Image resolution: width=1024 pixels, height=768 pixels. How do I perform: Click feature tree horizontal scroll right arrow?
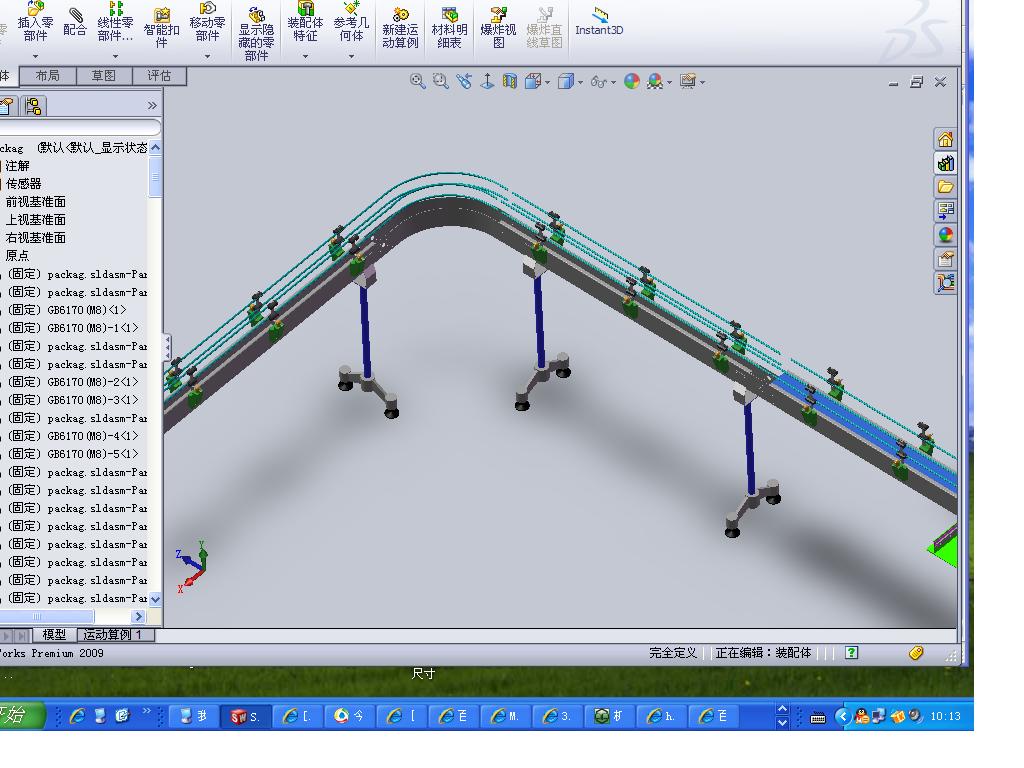point(138,616)
